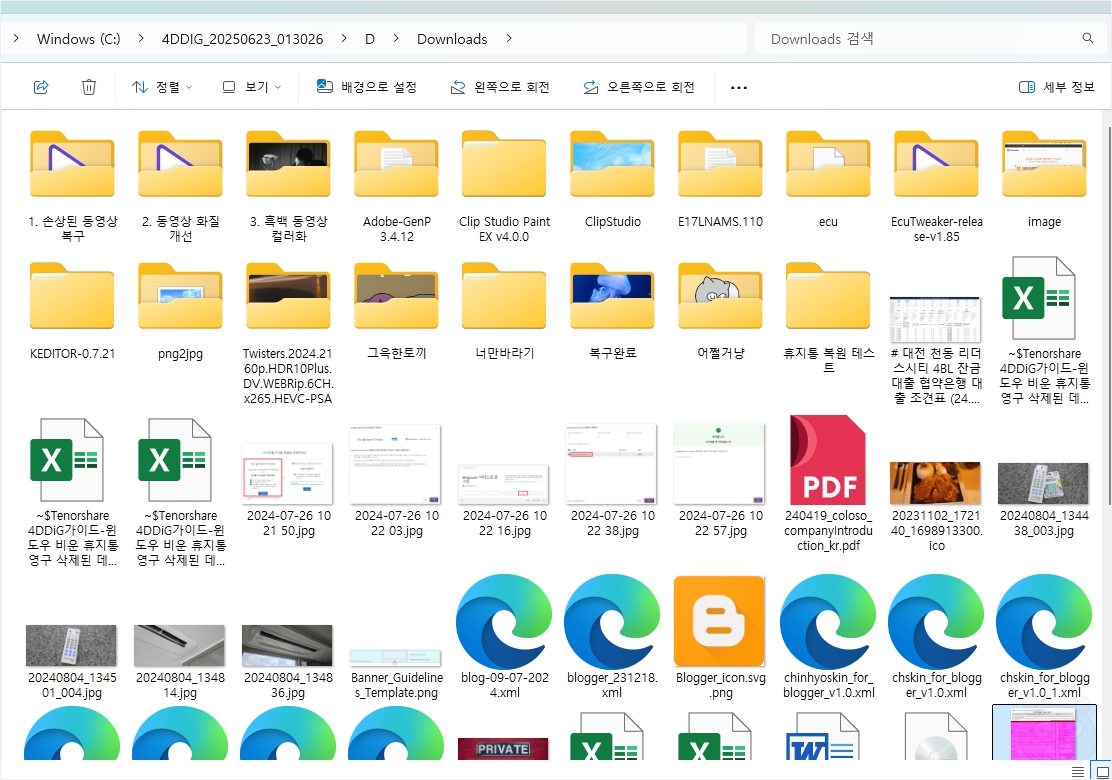Switch to details list view layout
Image resolution: width=1112 pixels, height=780 pixels.
(1077, 771)
